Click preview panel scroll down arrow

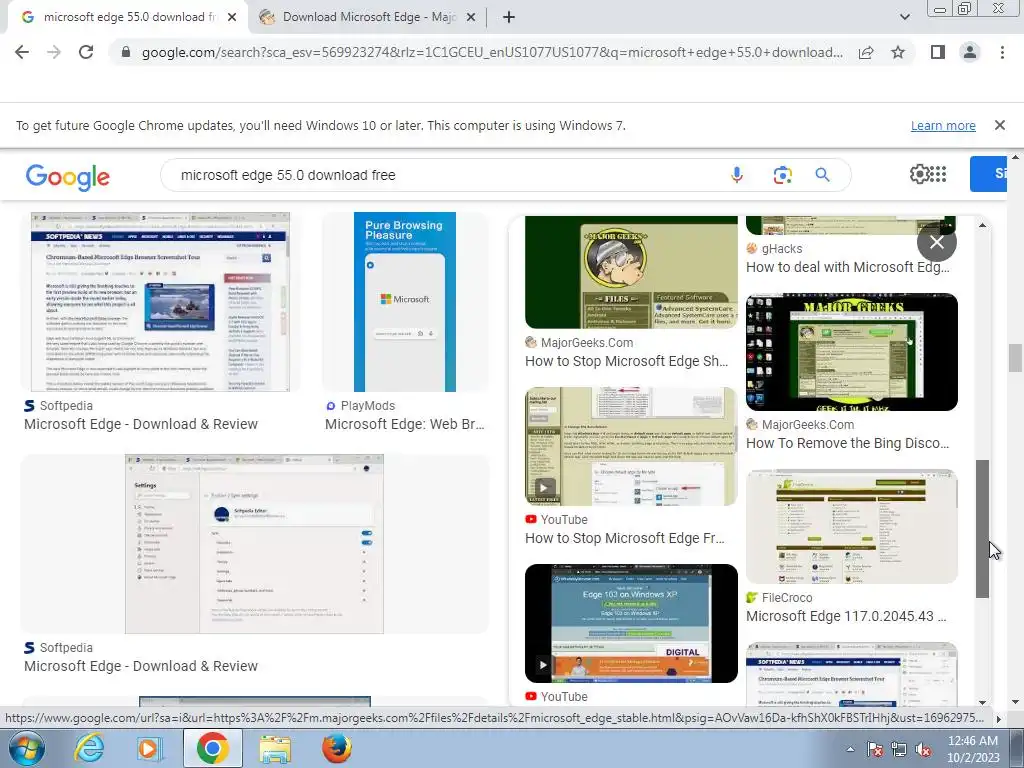point(982,702)
